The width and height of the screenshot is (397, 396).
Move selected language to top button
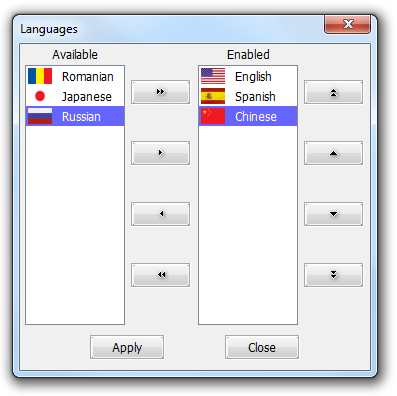(333, 92)
